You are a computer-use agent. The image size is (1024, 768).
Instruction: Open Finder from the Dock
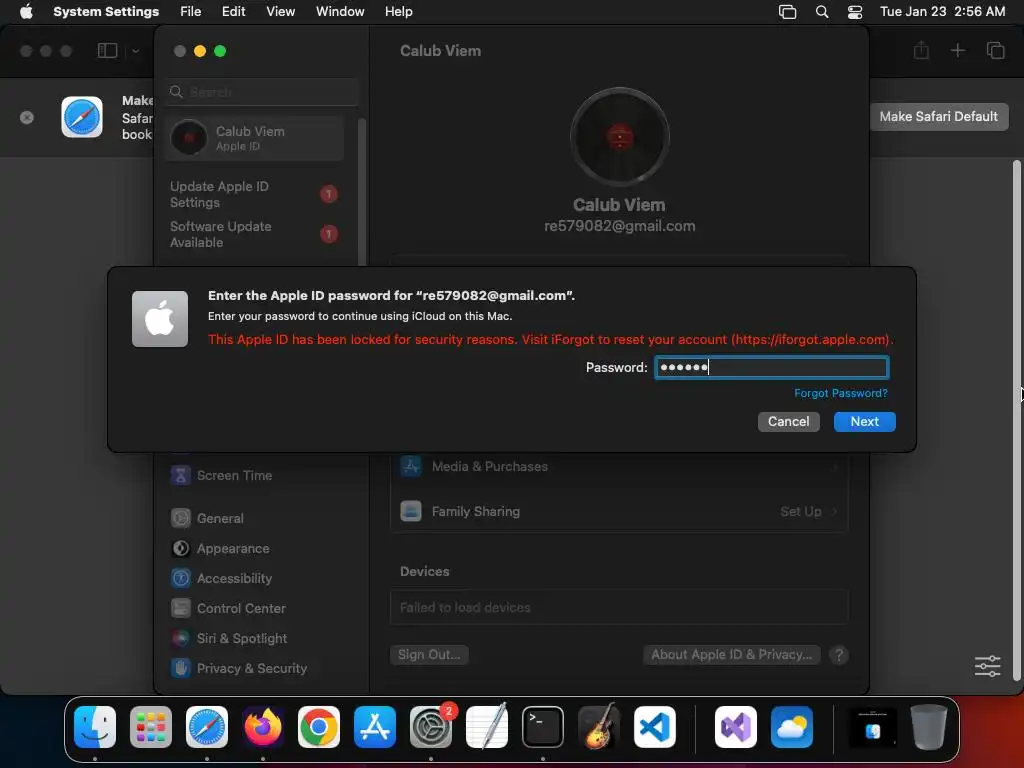click(x=95, y=727)
